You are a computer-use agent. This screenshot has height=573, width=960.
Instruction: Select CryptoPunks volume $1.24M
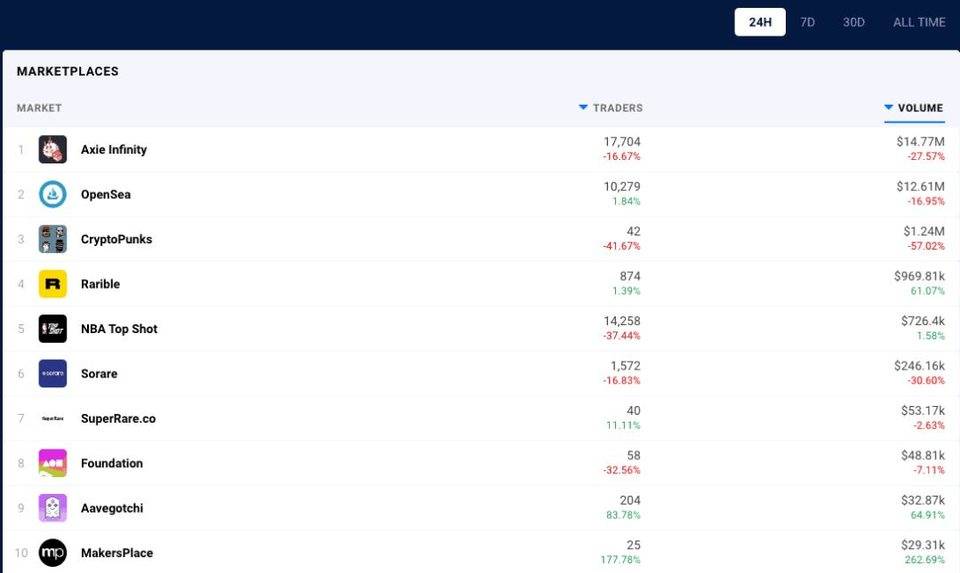(x=924, y=231)
